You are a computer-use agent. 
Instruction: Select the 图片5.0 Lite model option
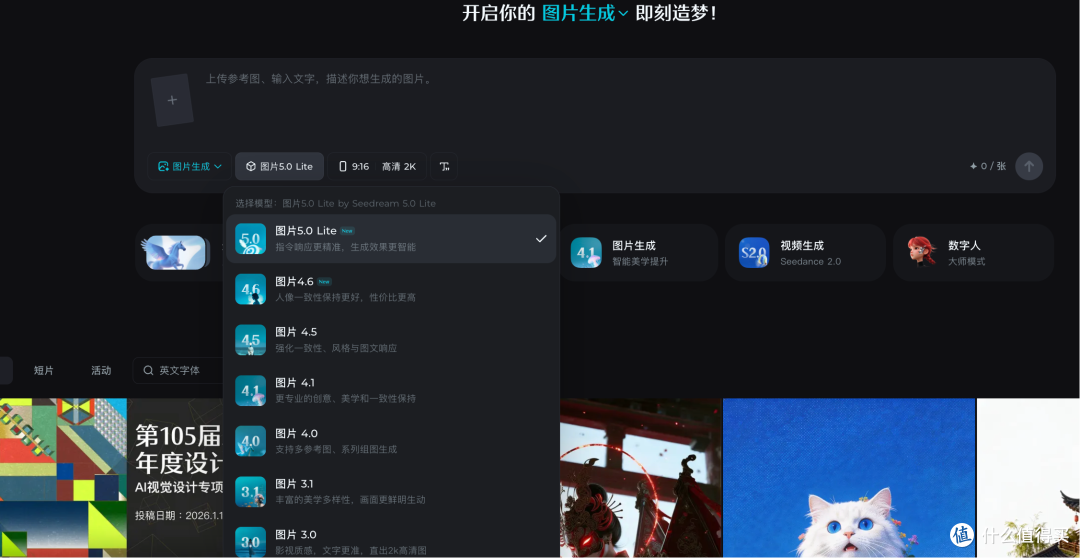pyautogui.click(x=391, y=238)
